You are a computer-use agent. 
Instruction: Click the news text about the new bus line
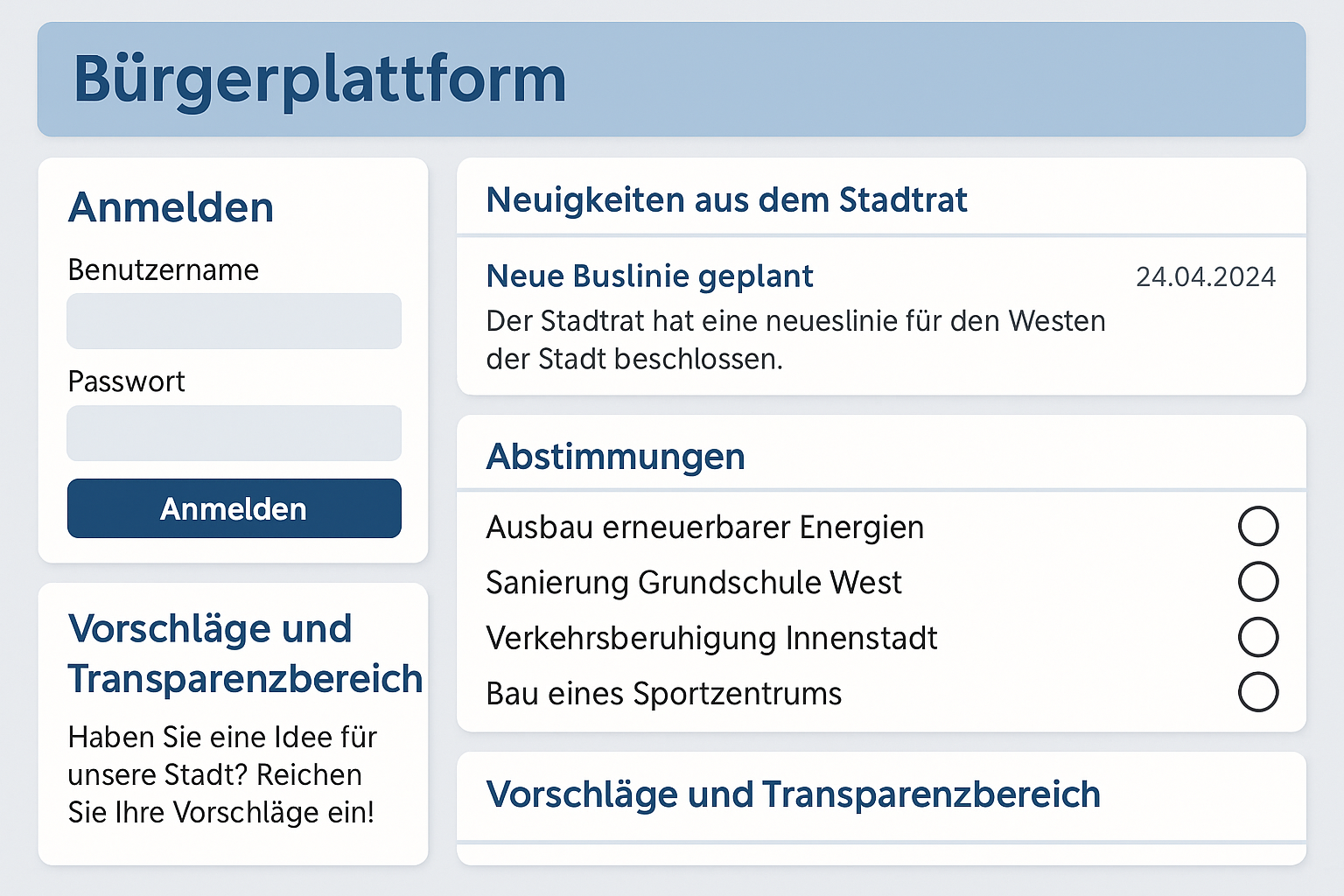pyautogui.click(x=795, y=339)
